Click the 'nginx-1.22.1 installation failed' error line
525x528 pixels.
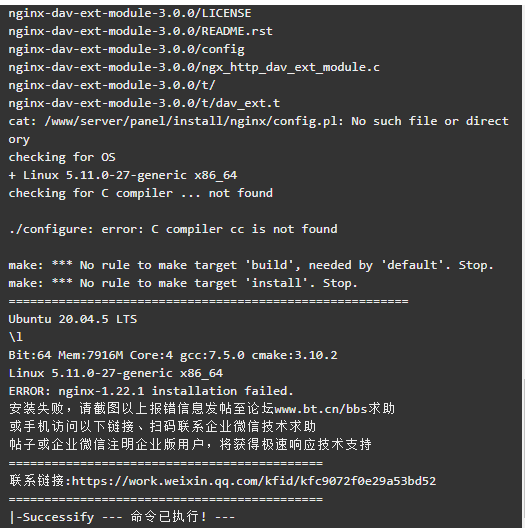pyautogui.click(x=151, y=391)
